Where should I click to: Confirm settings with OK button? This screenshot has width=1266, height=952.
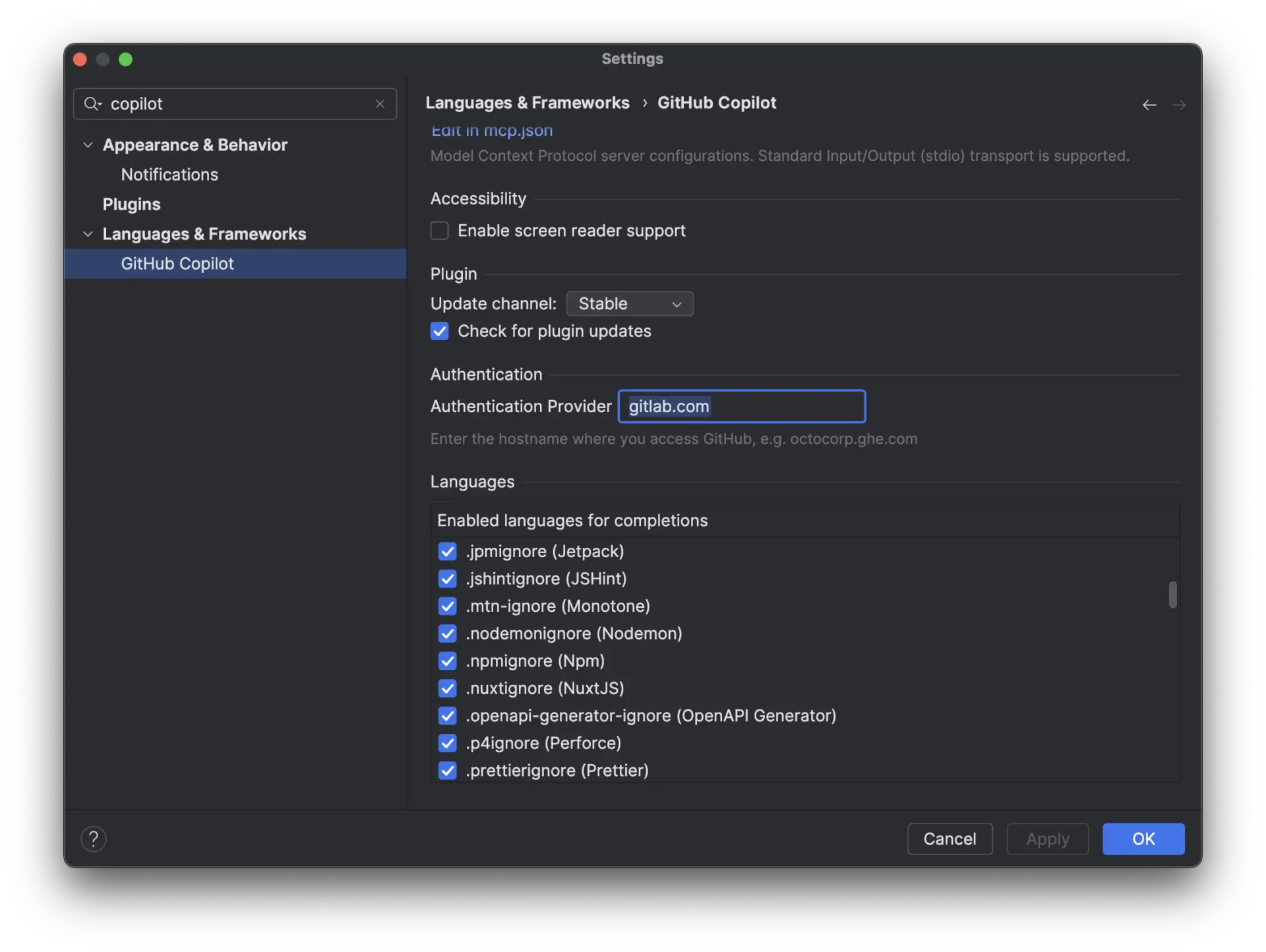[x=1143, y=839]
